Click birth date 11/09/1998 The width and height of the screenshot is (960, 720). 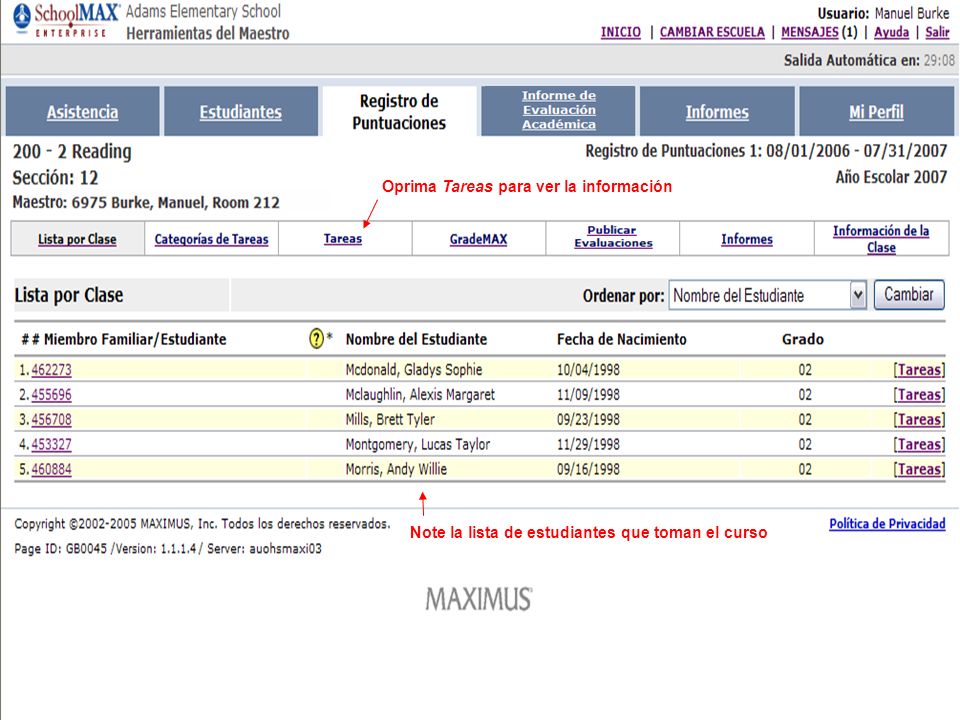588,395
